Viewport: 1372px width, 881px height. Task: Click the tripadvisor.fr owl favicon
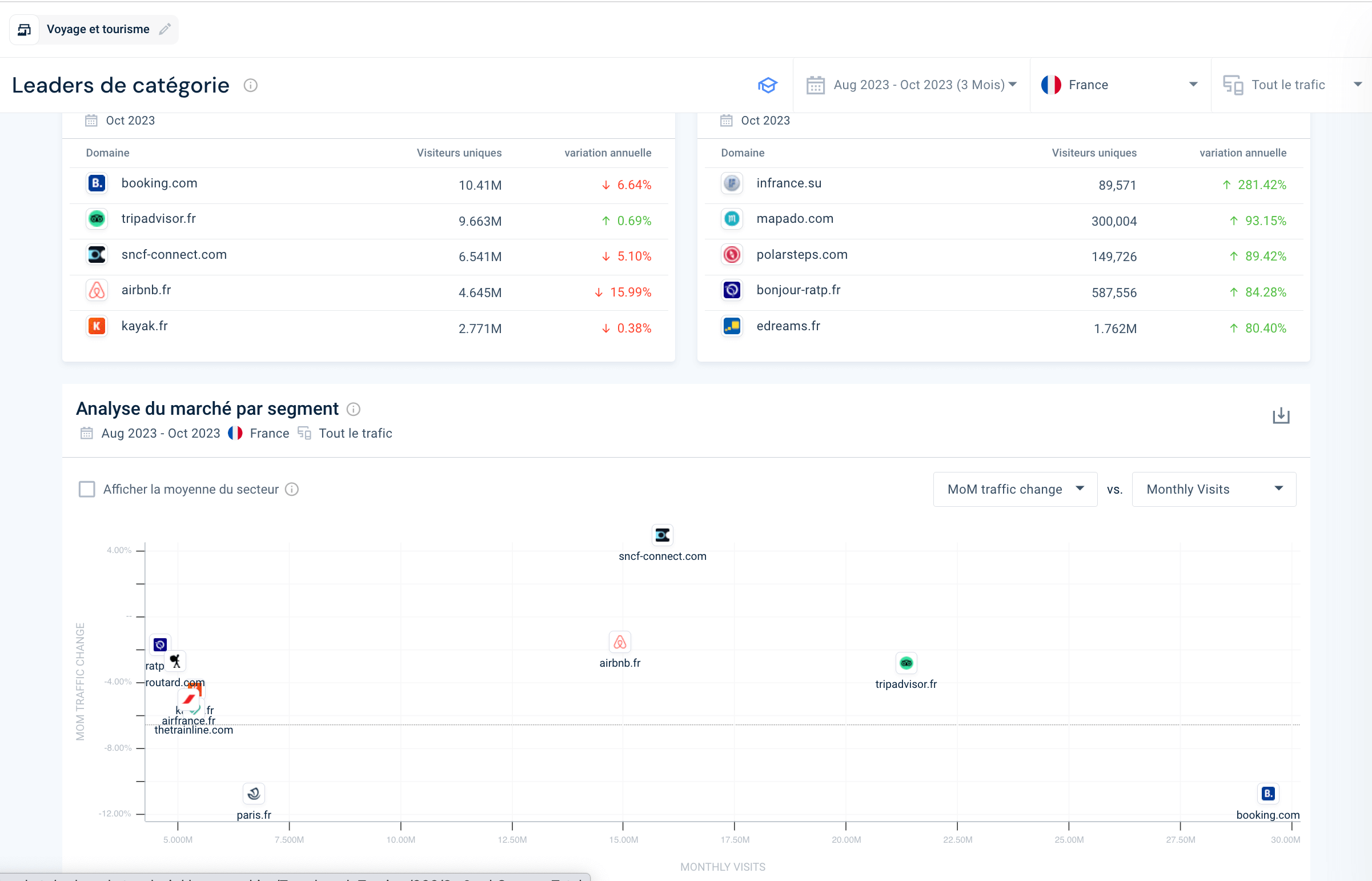point(97,218)
